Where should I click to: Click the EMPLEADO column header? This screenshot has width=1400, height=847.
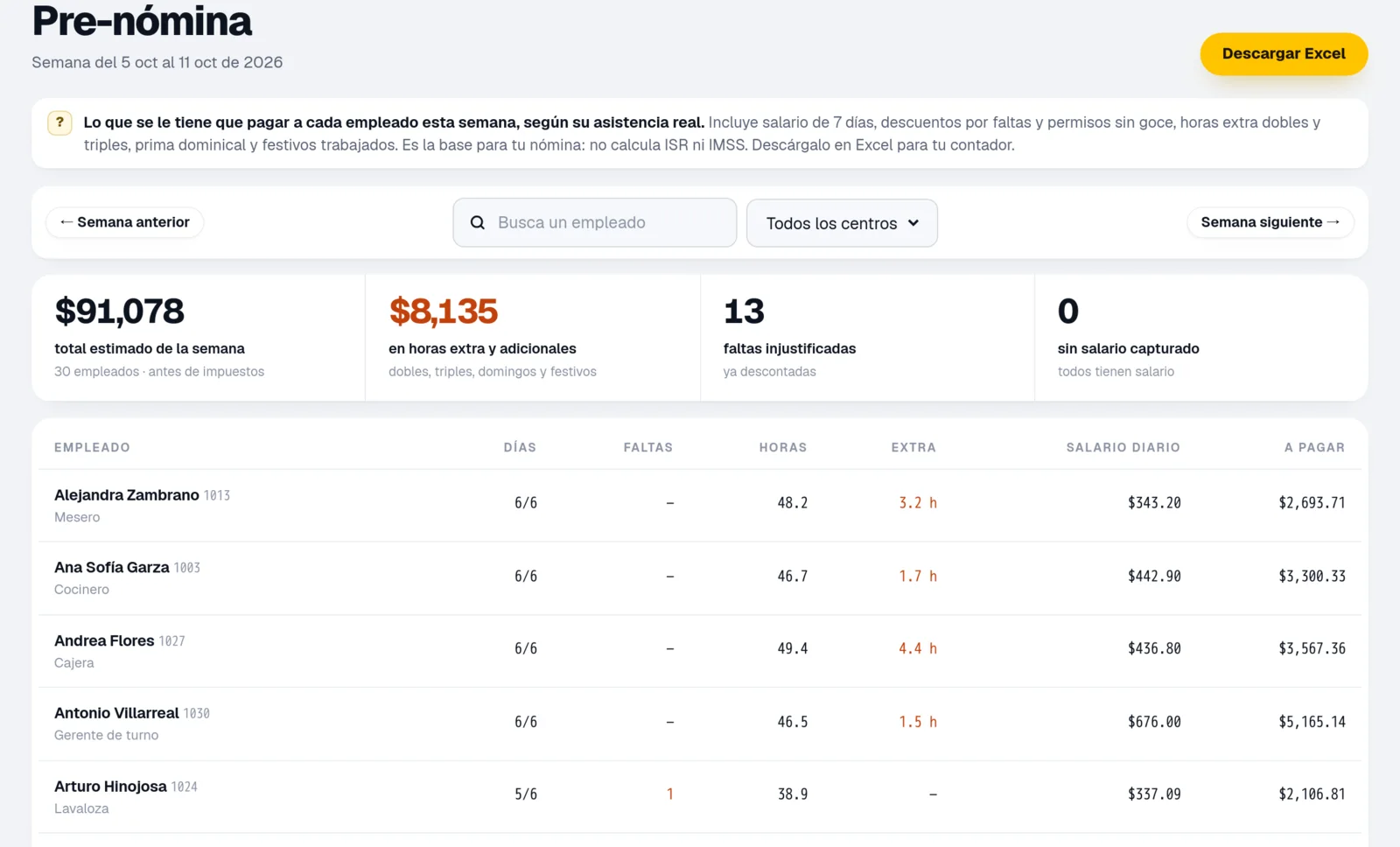point(92,447)
